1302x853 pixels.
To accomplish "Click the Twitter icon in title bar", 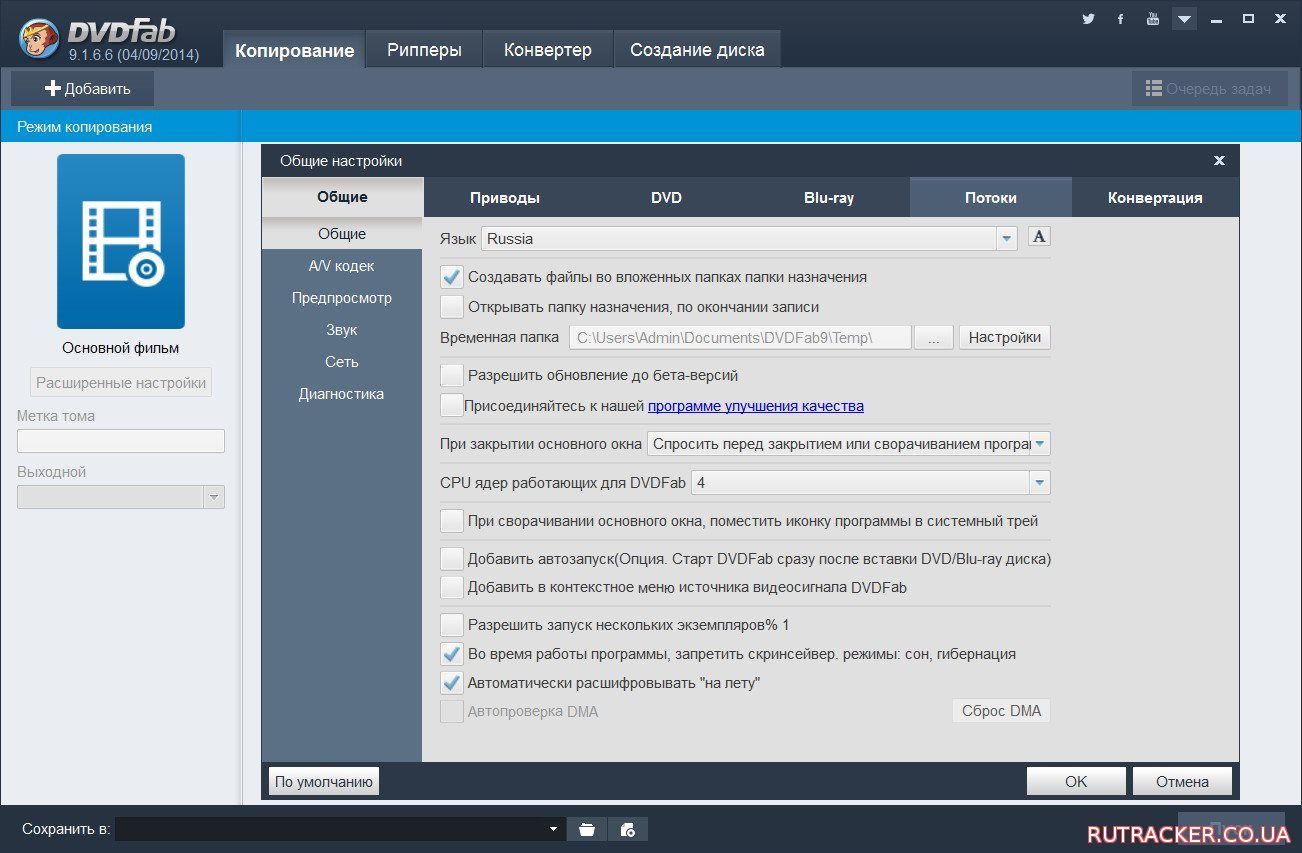I will coord(1088,19).
